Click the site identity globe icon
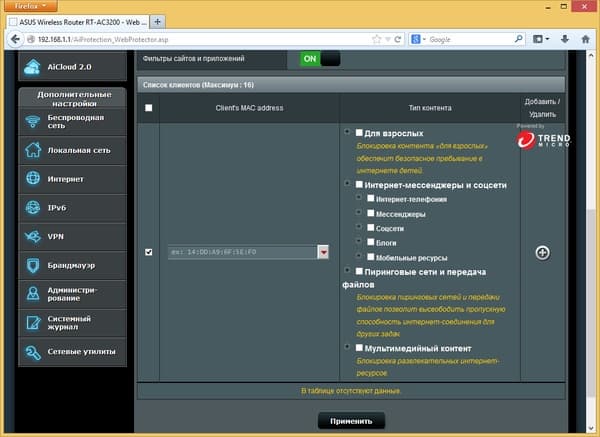This screenshot has width=600, height=437. pyautogui.click(x=31, y=39)
